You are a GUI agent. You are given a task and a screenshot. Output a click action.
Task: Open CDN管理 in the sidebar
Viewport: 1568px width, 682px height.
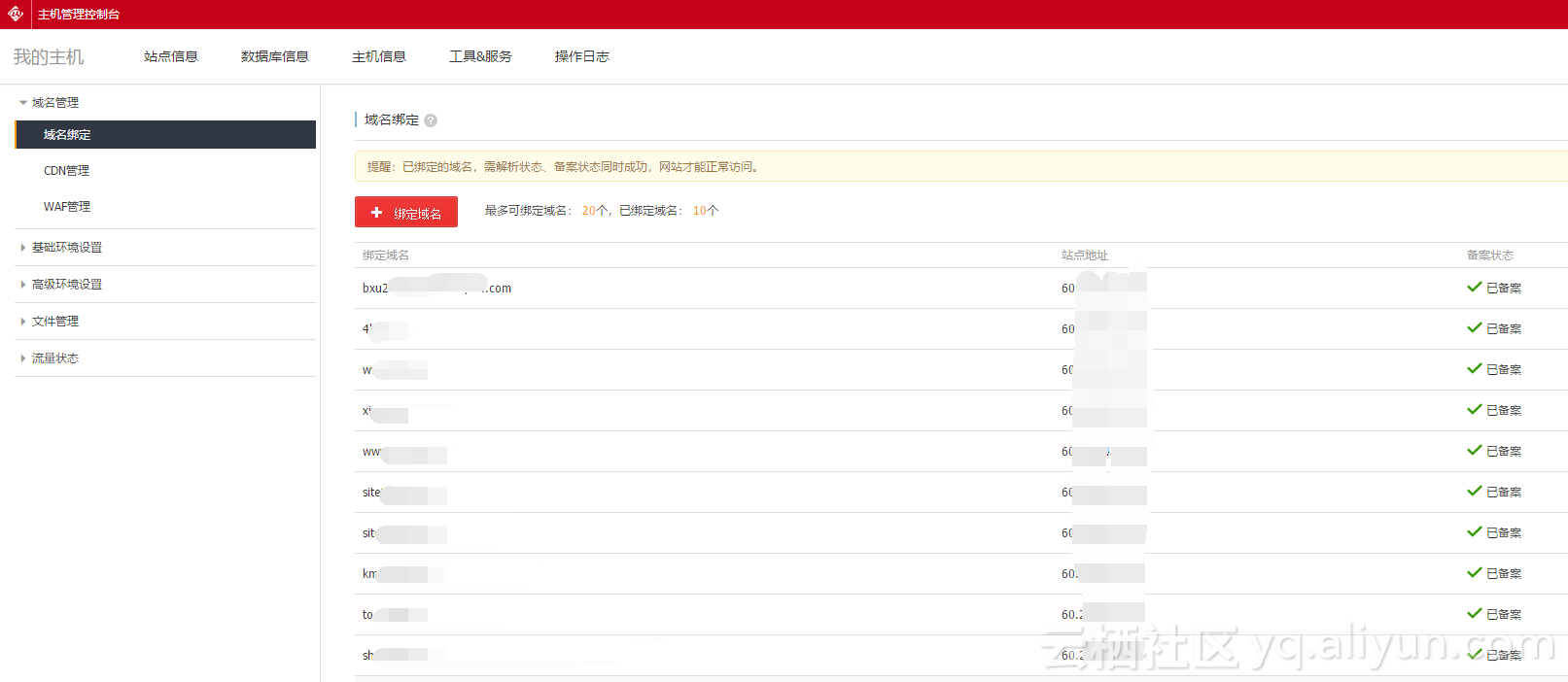point(66,171)
